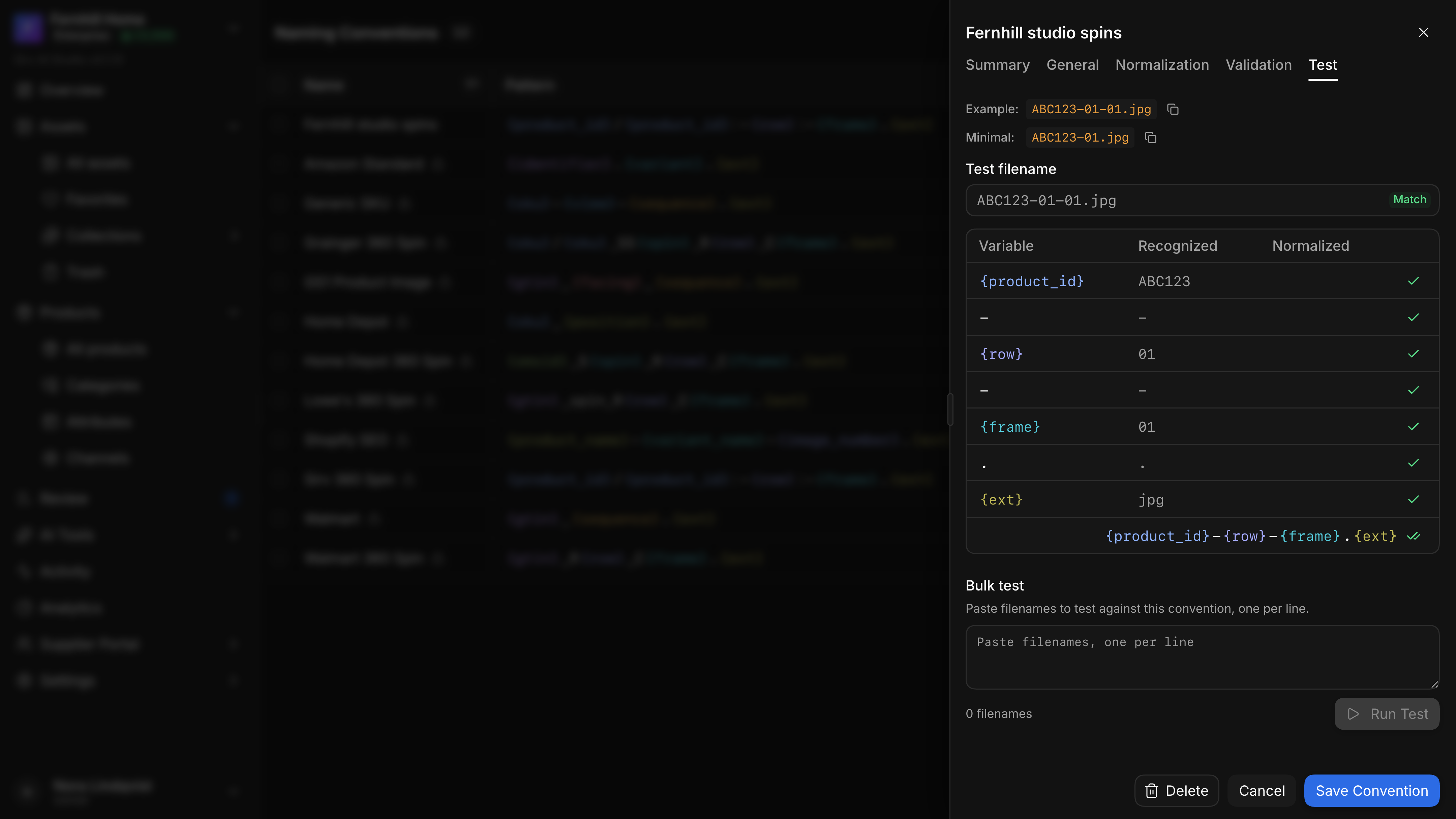
Task: Click the Example filename ABC123-01-01.jpg chip
Action: click(1091, 109)
